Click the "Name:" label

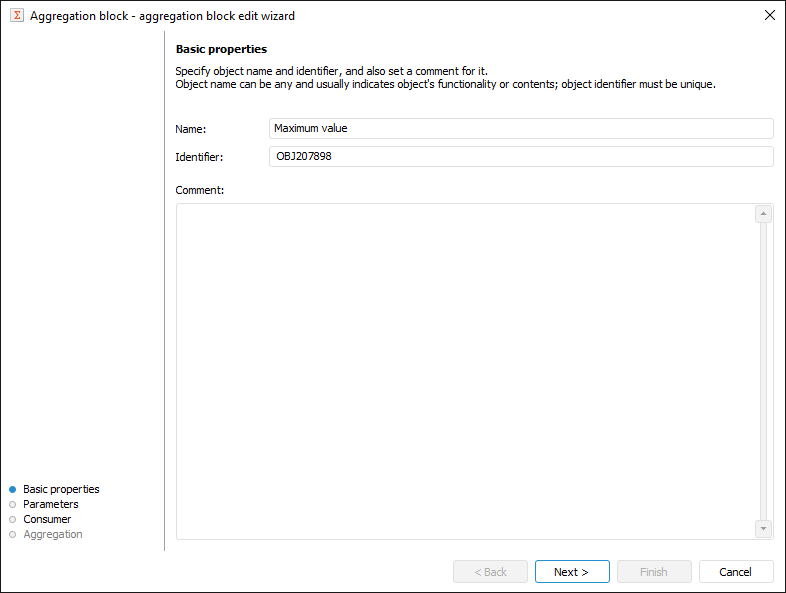[x=190, y=129]
